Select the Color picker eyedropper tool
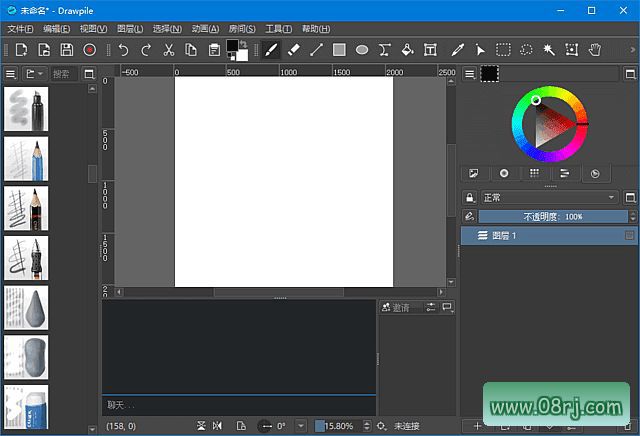640x436 pixels. coord(458,49)
